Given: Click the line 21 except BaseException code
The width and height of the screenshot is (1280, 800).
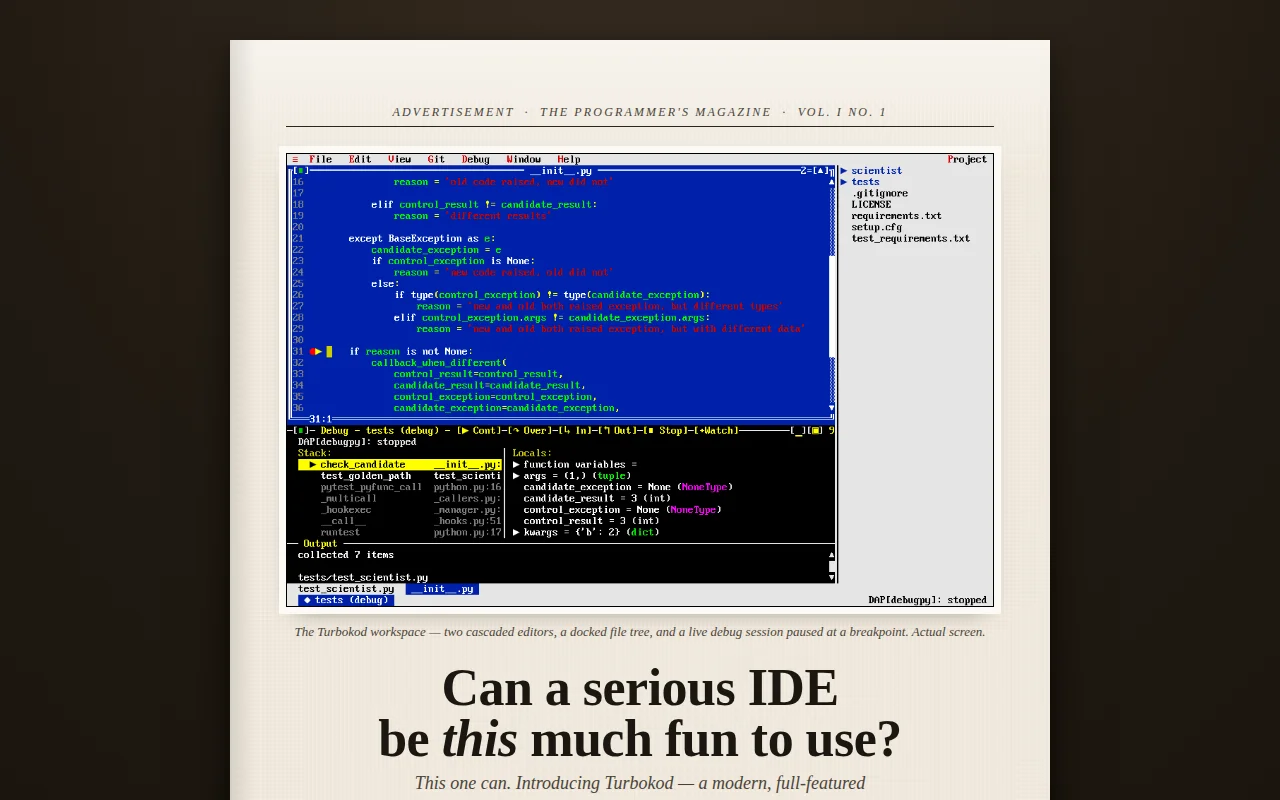Looking at the screenshot, I should [421, 238].
